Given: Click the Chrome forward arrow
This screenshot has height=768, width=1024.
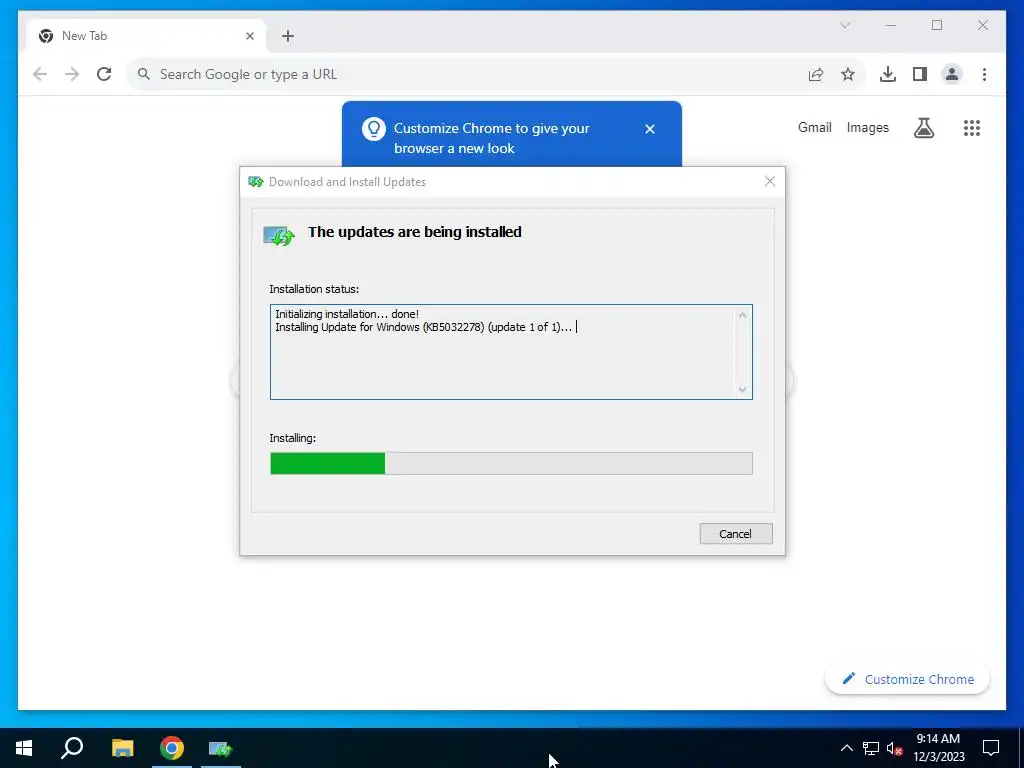Looking at the screenshot, I should (72, 74).
